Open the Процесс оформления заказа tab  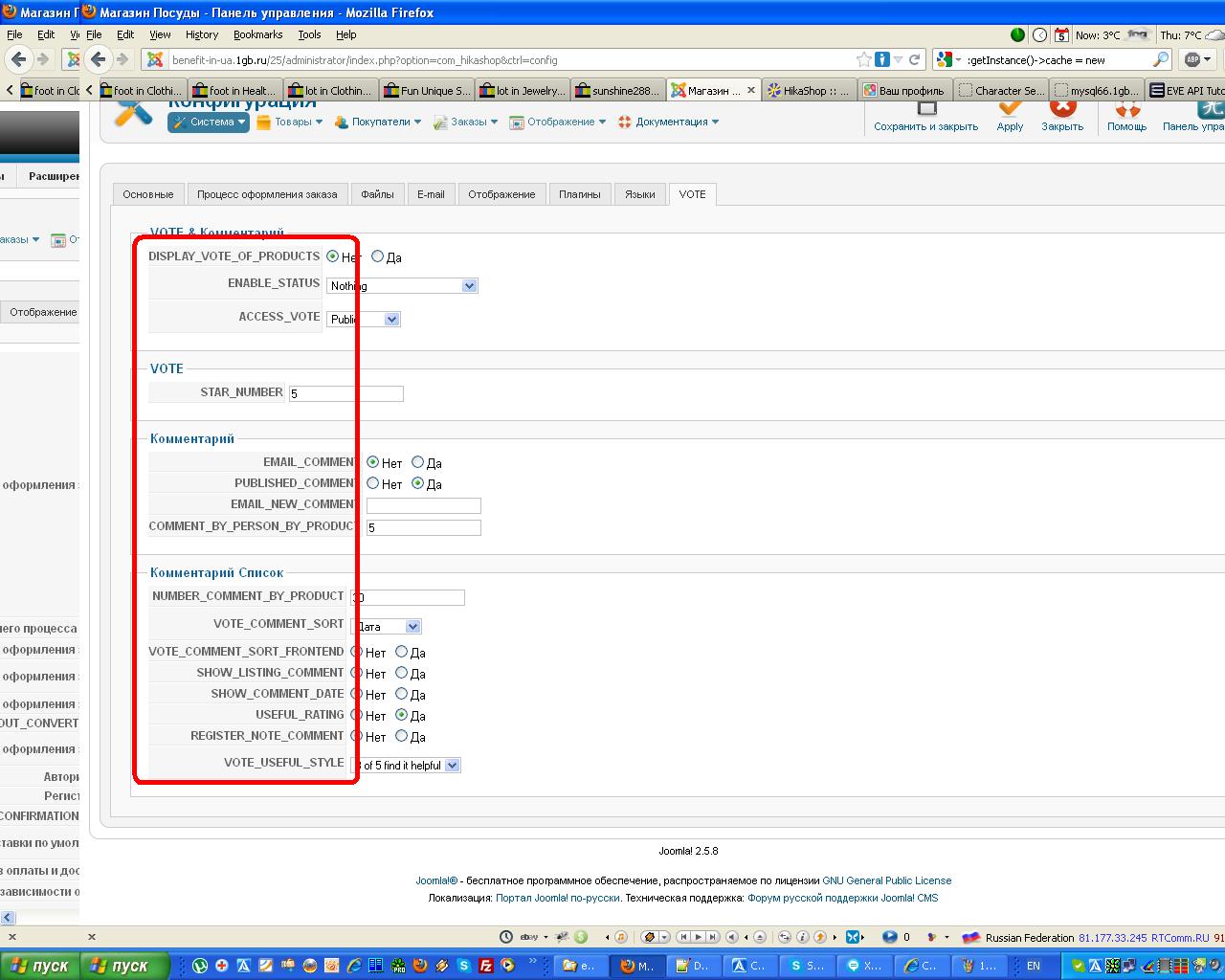click(267, 194)
